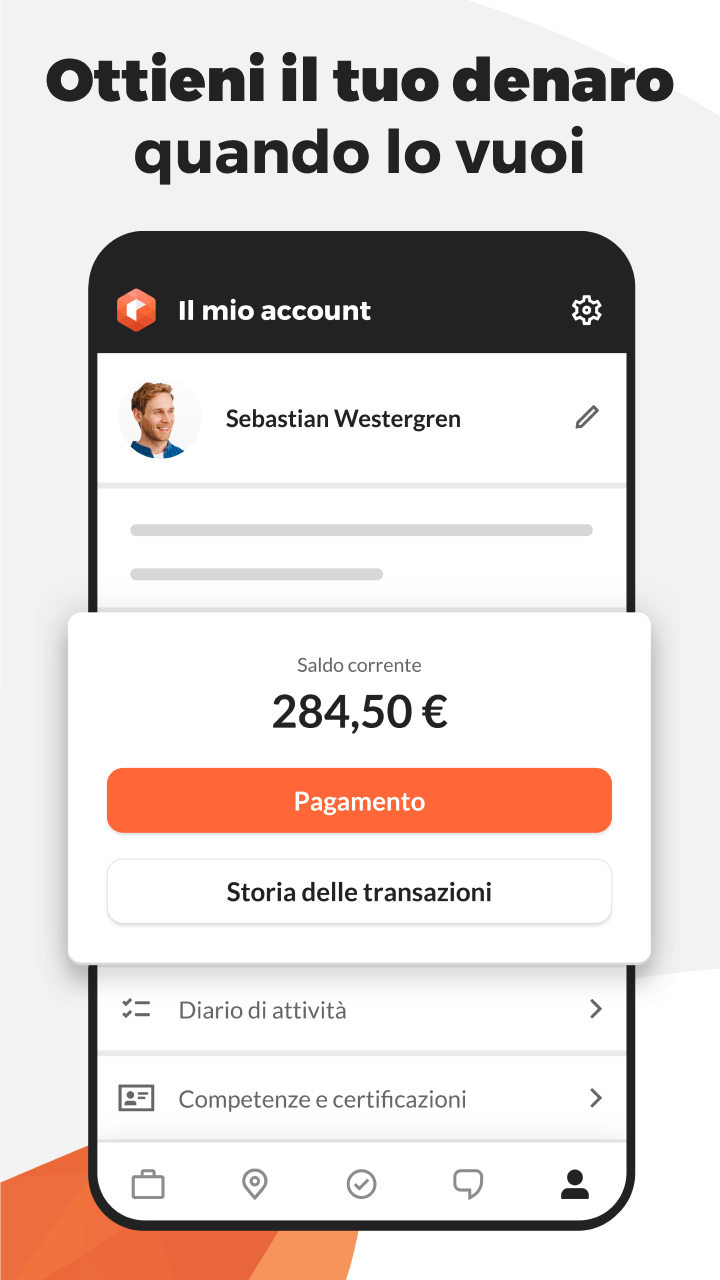Screen dimensions: 720x1280
Task: Tap the orange cube app logo
Action: tap(137, 310)
